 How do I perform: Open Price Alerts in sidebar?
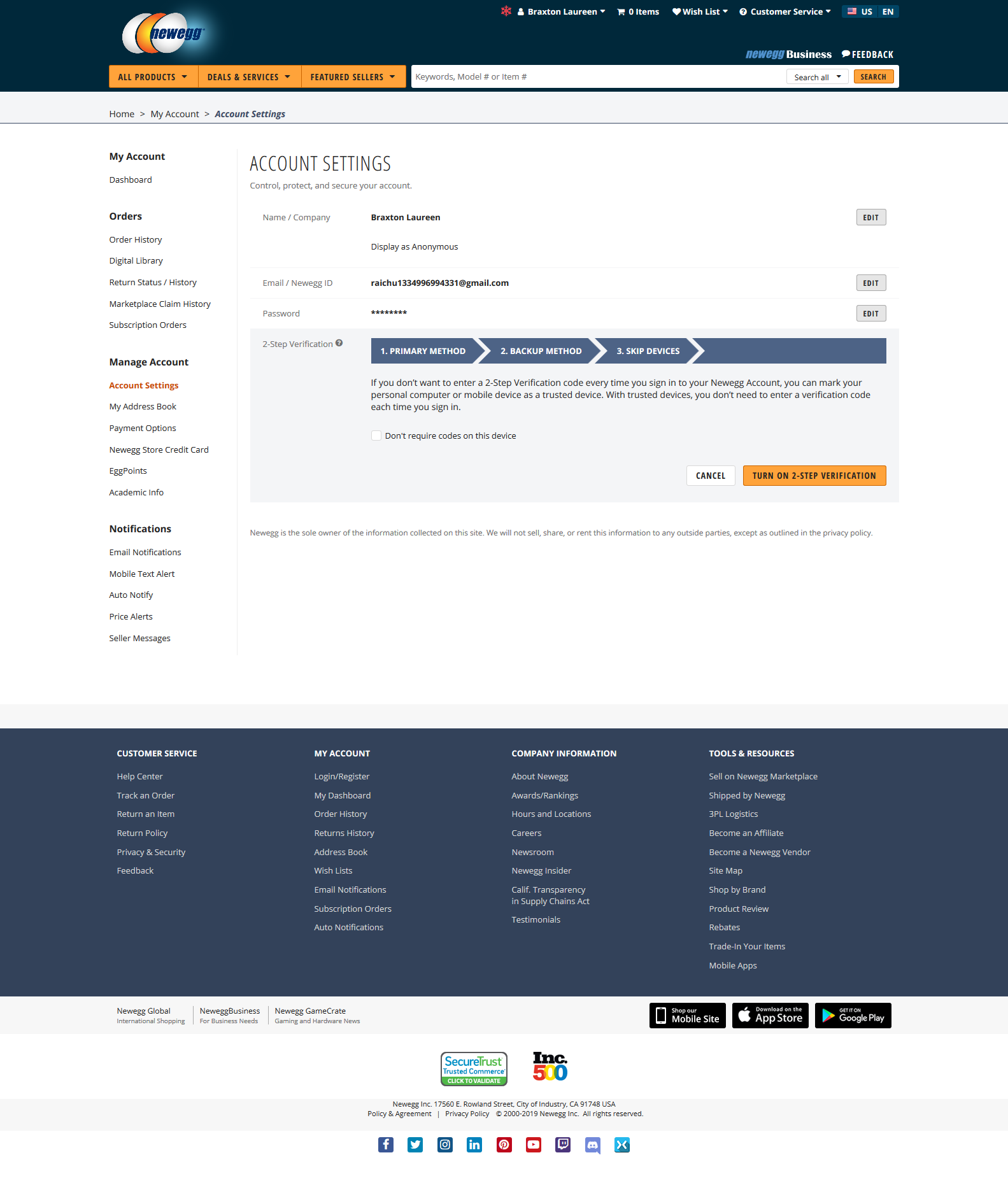(131, 616)
